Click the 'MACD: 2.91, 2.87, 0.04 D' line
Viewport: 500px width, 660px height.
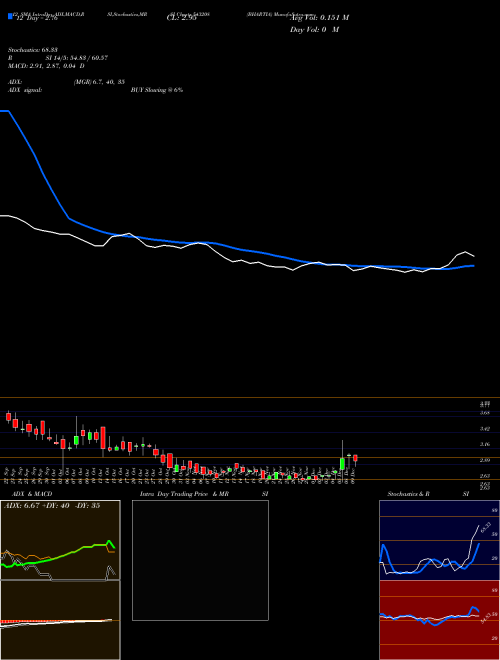46,66
